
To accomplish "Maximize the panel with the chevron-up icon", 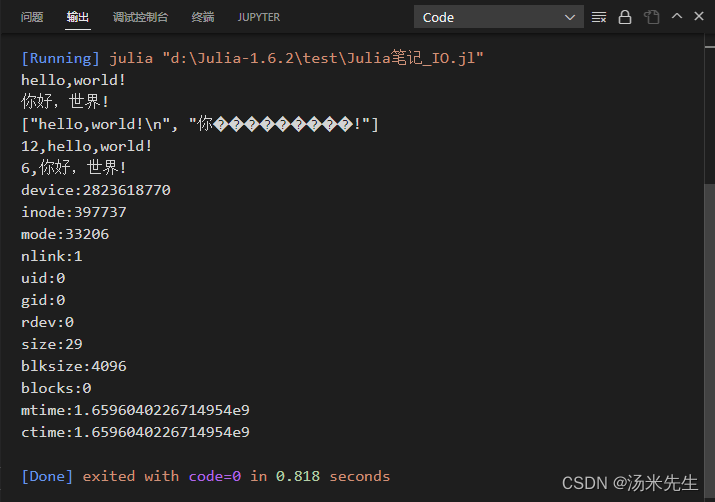I will click(x=677, y=16).
